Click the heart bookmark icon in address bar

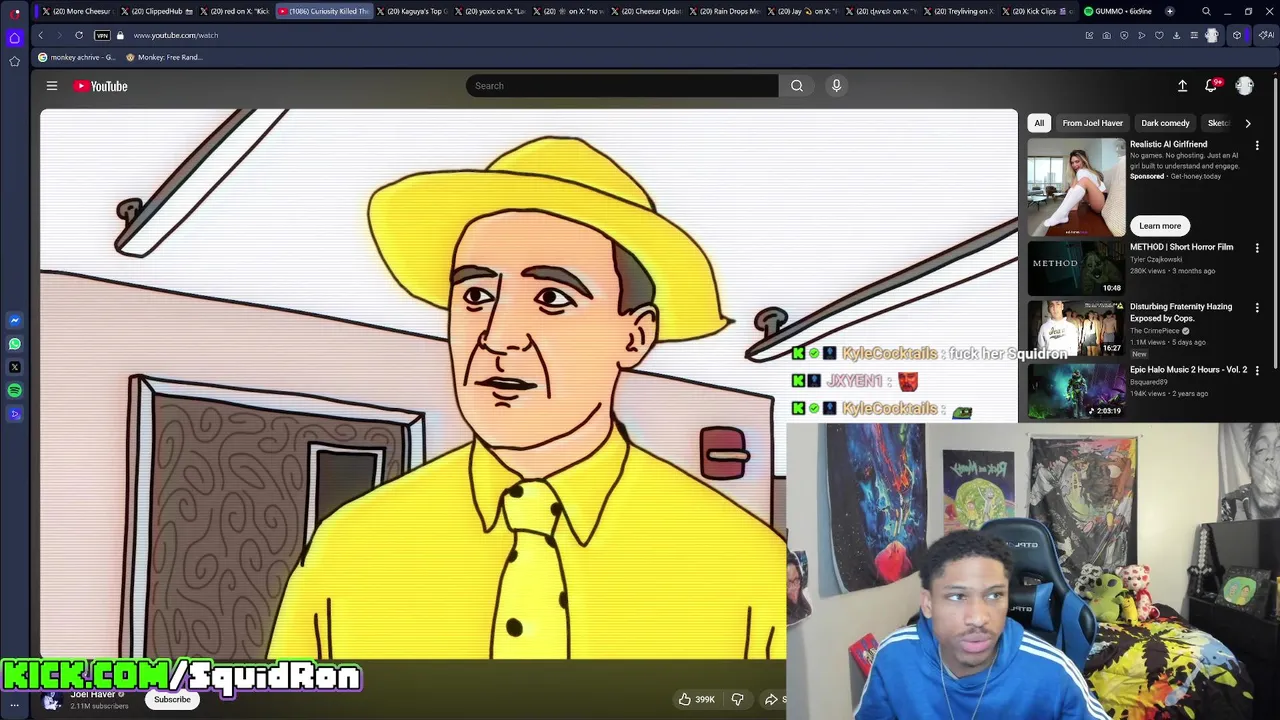pos(1159,36)
